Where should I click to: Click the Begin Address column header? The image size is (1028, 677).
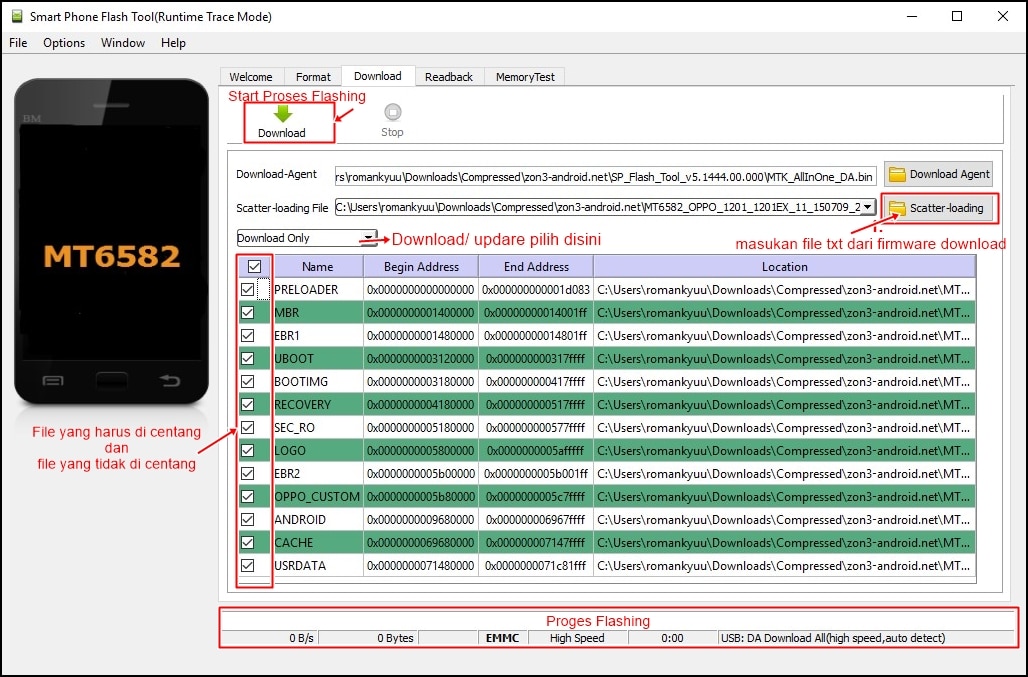421,267
